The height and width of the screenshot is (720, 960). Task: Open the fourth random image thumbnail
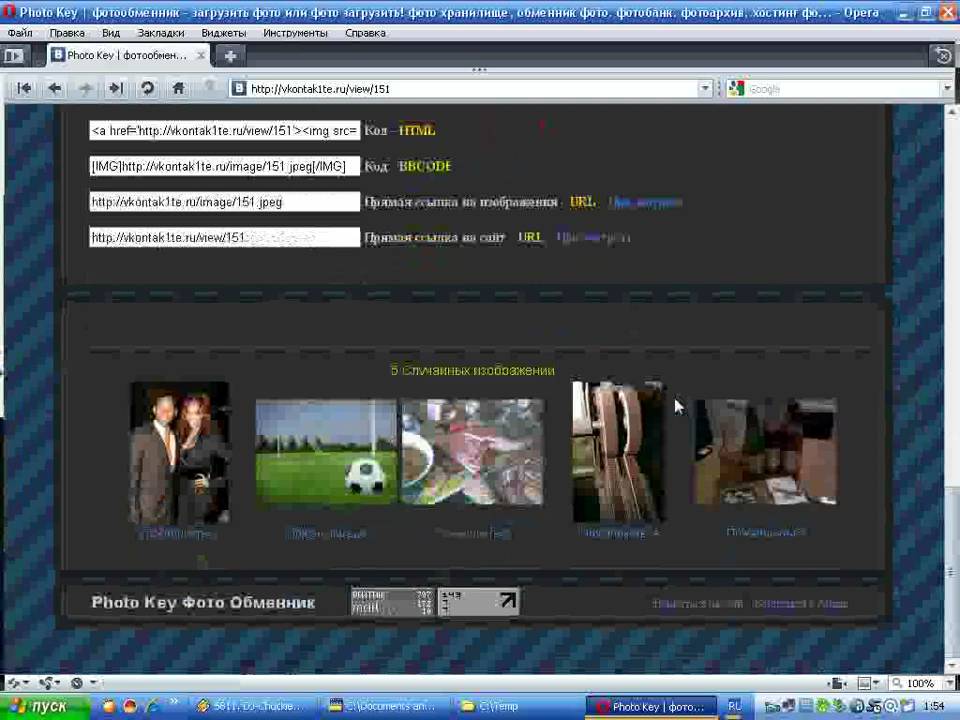(x=618, y=452)
